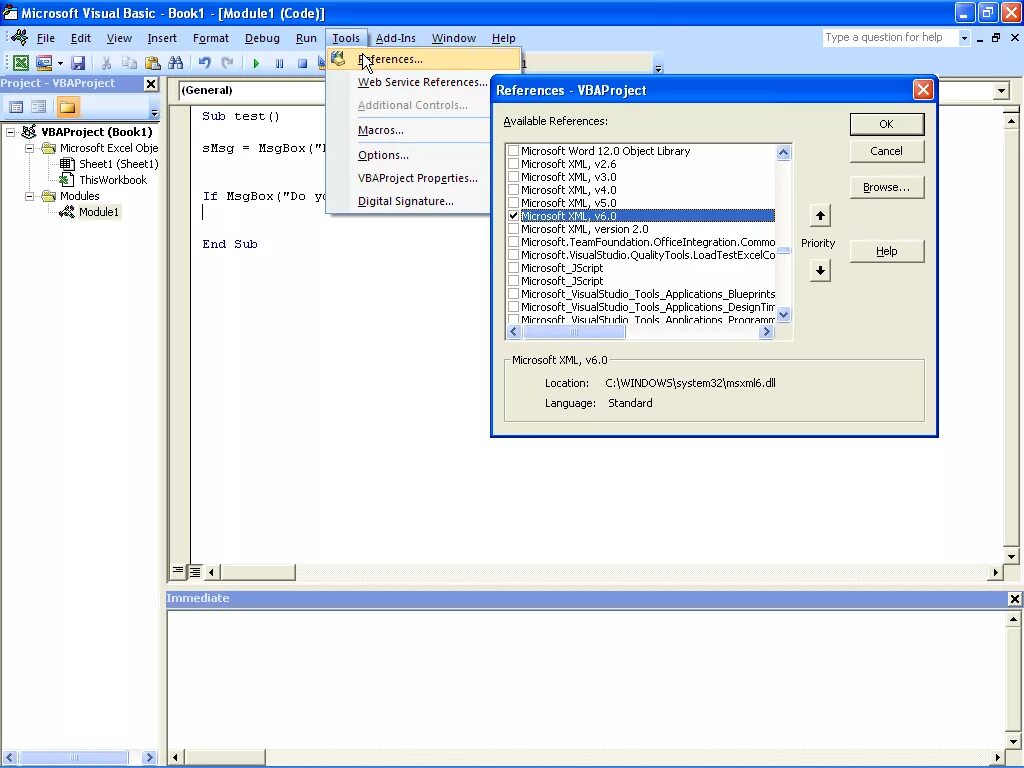This screenshot has height=768, width=1024.
Task: Click the View Object icon in Project panel
Action: click(39, 106)
